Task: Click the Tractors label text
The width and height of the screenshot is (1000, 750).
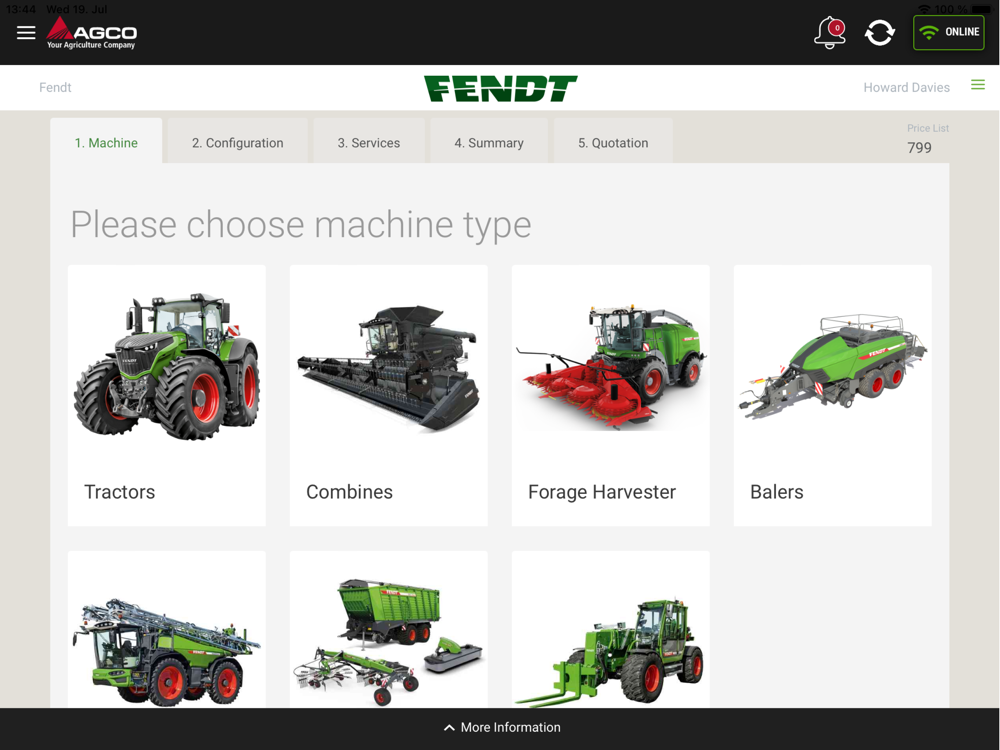Action: pos(119,492)
